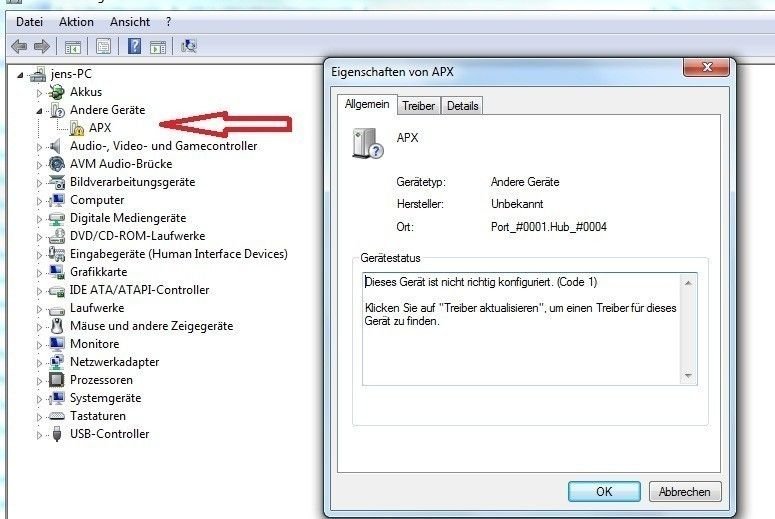Scan for hardware changes icon

point(188,46)
